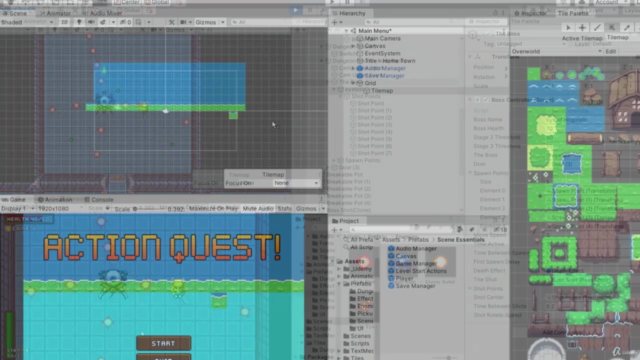640x360 pixels.
Task: Open the Game view Gizmos dropdown
Action: 311,209
